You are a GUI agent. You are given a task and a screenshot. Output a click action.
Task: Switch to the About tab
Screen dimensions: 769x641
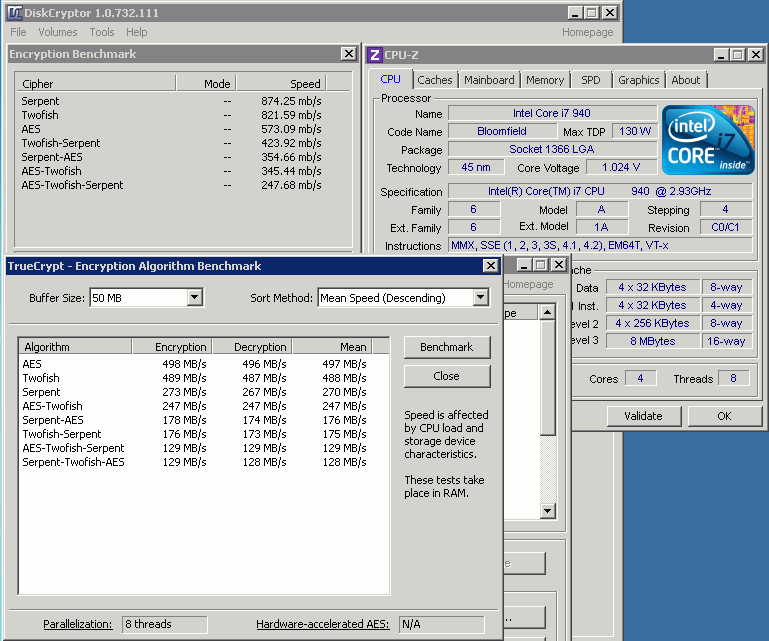click(x=686, y=80)
